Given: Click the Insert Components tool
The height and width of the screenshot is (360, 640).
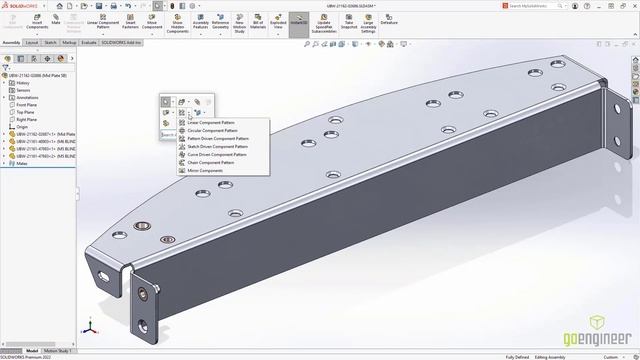Looking at the screenshot, I should (x=37, y=22).
